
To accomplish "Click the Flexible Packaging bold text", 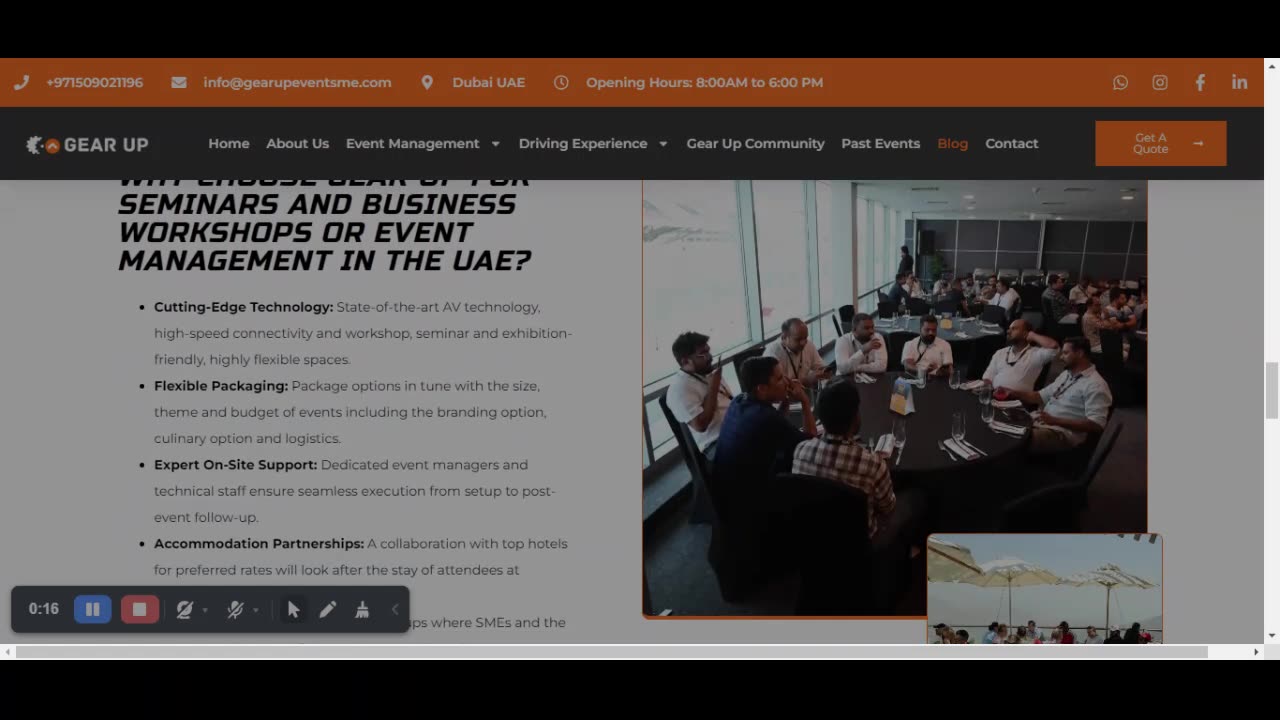I will (221, 386).
